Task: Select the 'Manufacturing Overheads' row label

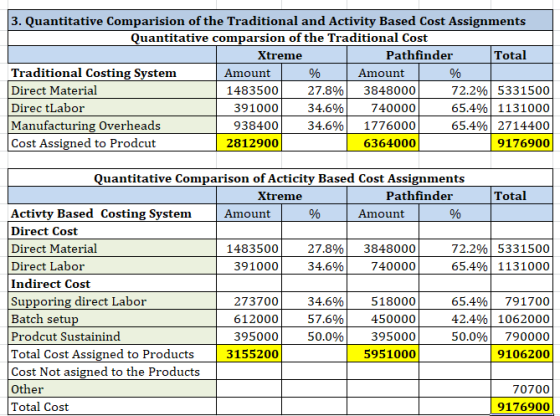Action: (x=112, y=125)
